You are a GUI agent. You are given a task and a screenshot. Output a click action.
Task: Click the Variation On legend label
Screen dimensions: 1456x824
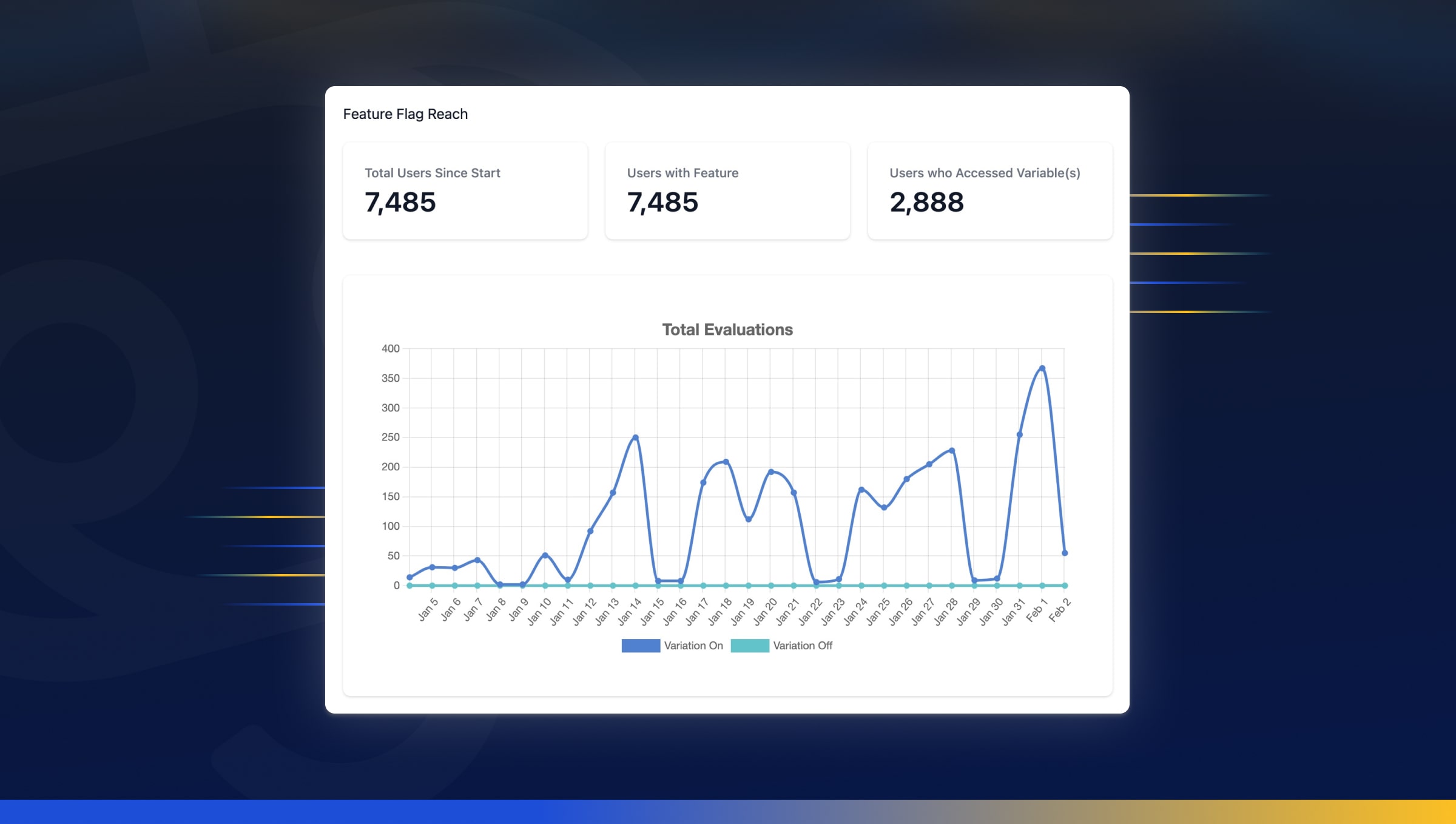pyautogui.click(x=693, y=646)
